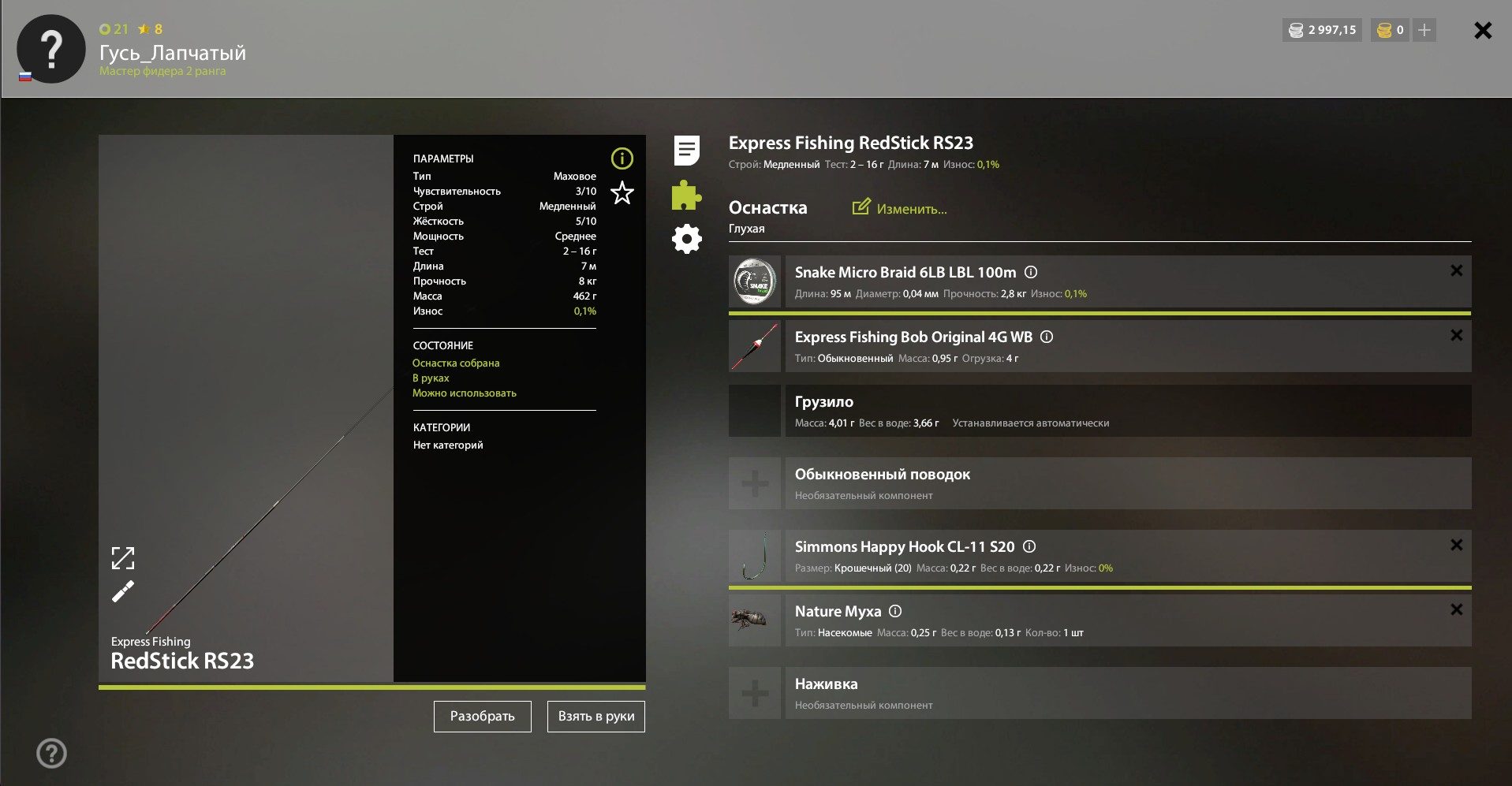Open the gear settings tab icon

click(687, 238)
